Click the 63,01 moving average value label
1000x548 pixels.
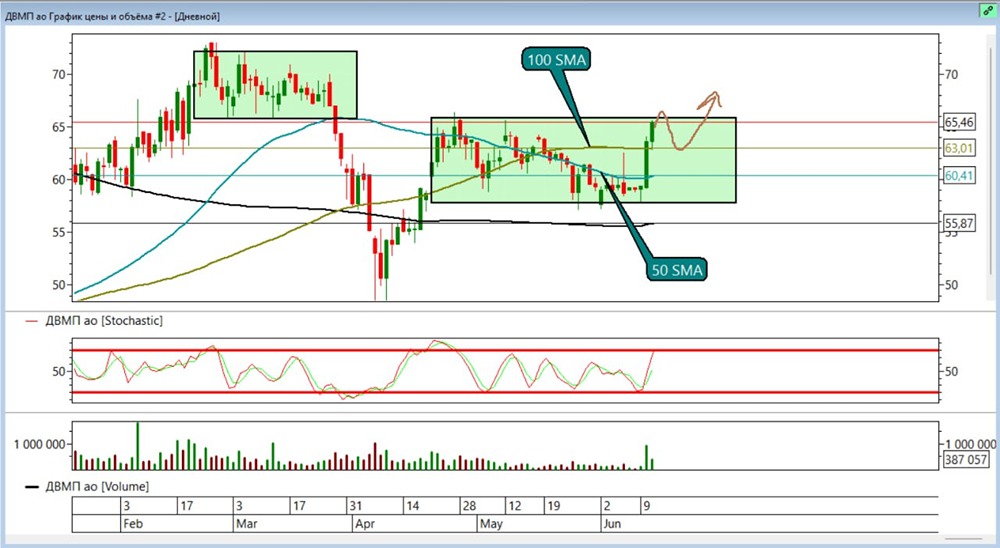coord(959,149)
